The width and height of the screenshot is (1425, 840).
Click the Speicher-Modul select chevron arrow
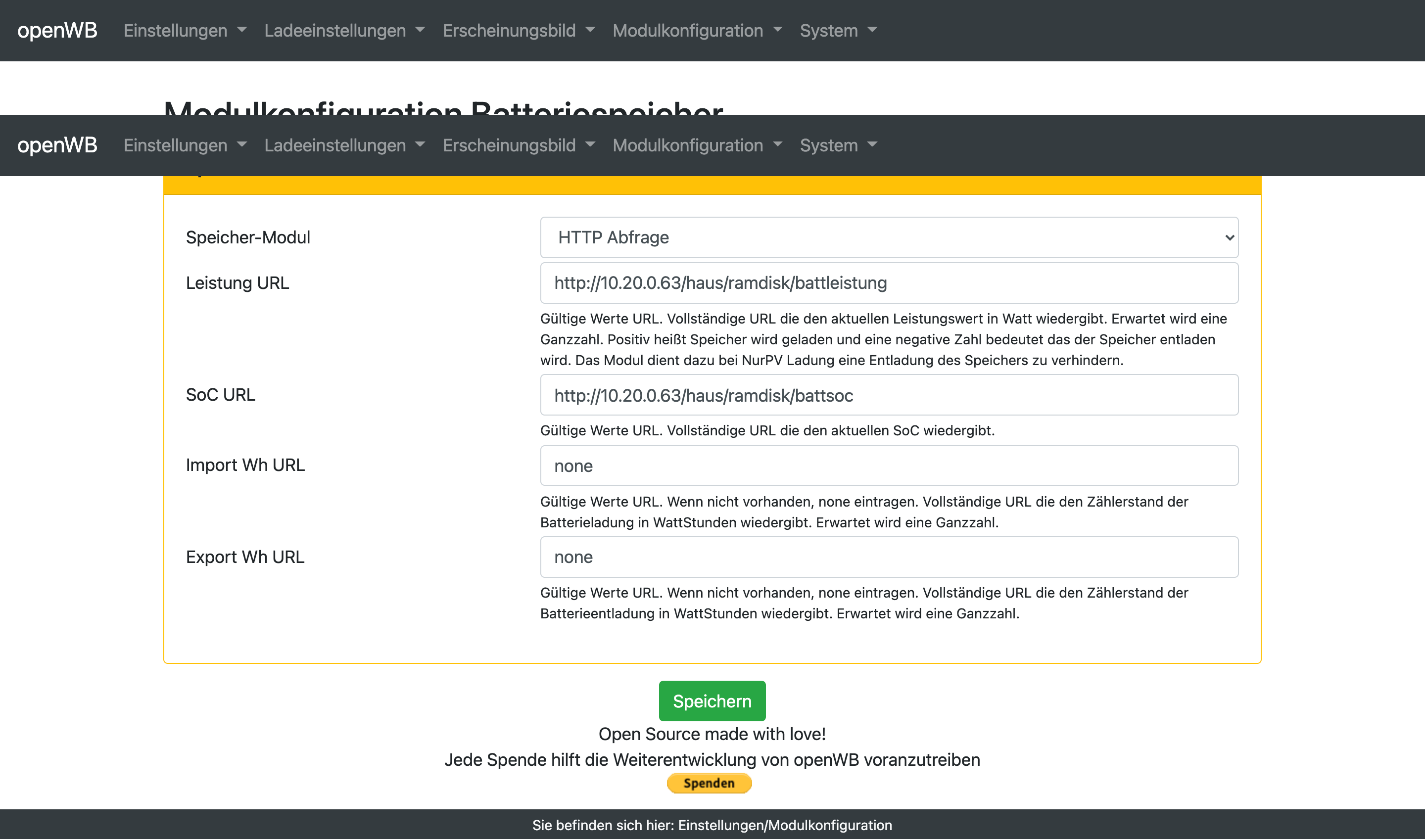(x=1229, y=238)
